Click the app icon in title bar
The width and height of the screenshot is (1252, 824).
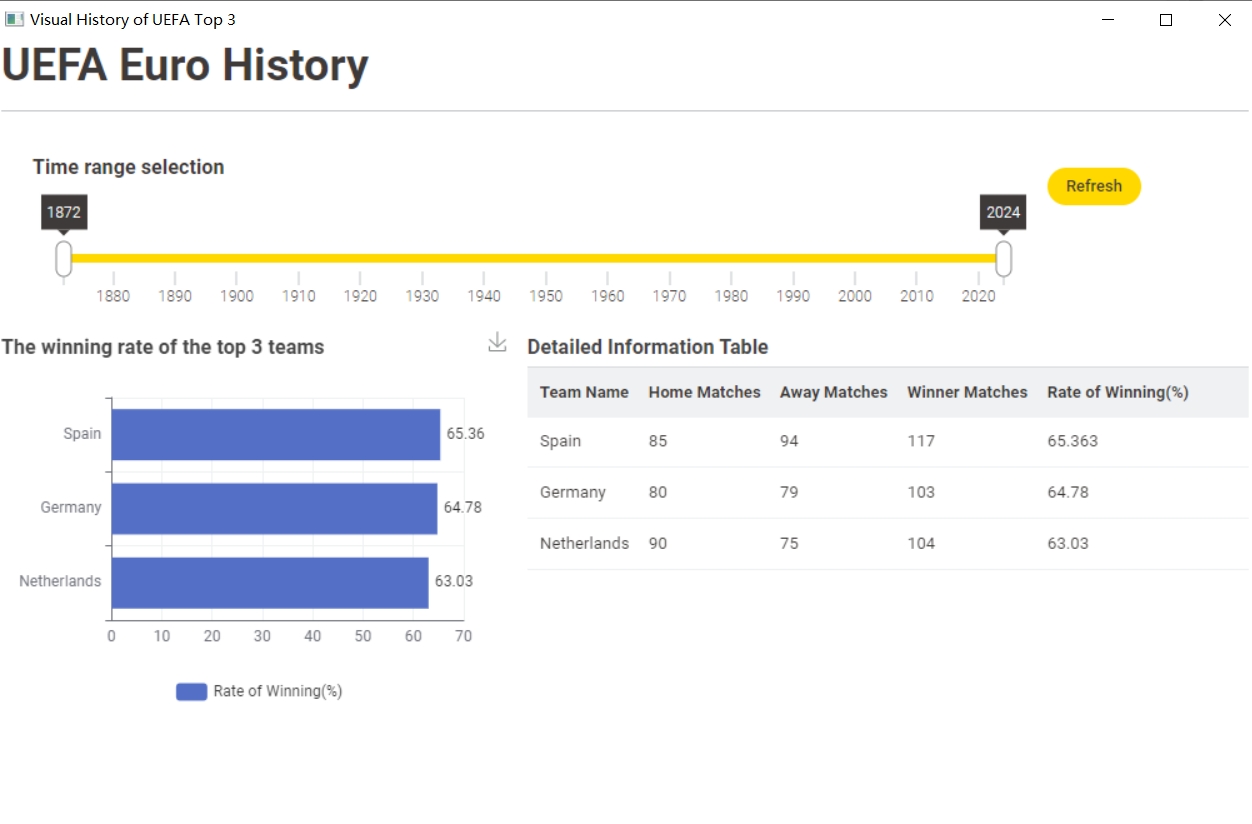coord(14,19)
